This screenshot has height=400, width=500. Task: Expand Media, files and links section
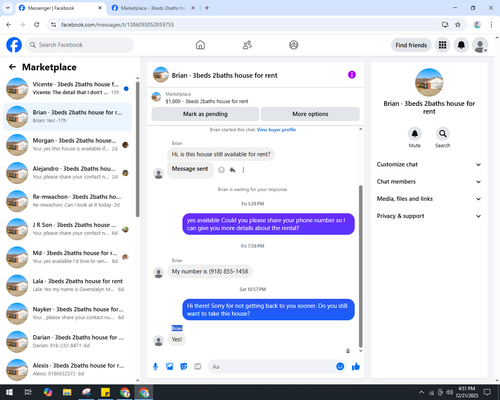429,199
